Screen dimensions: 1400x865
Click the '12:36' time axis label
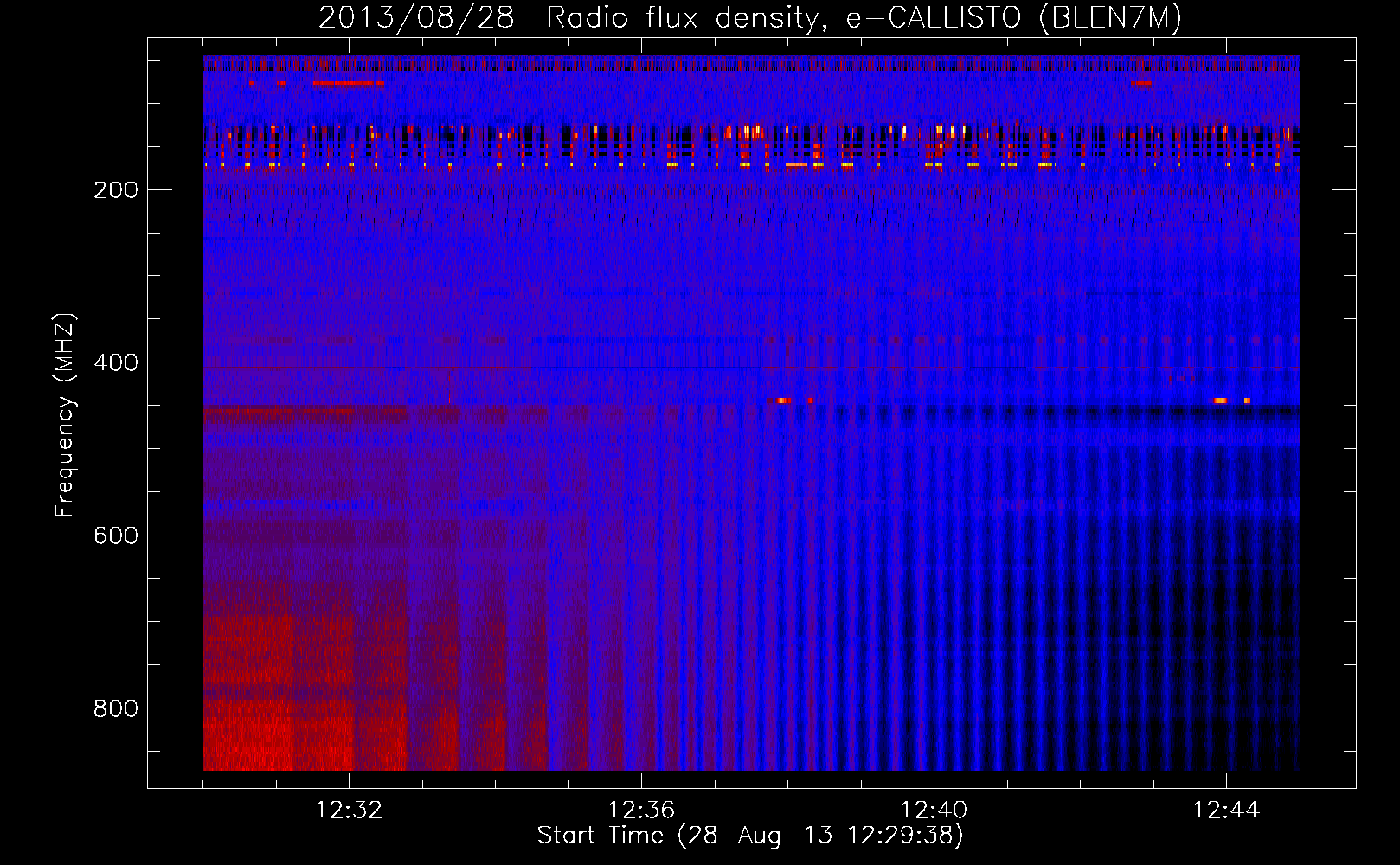point(641,811)
